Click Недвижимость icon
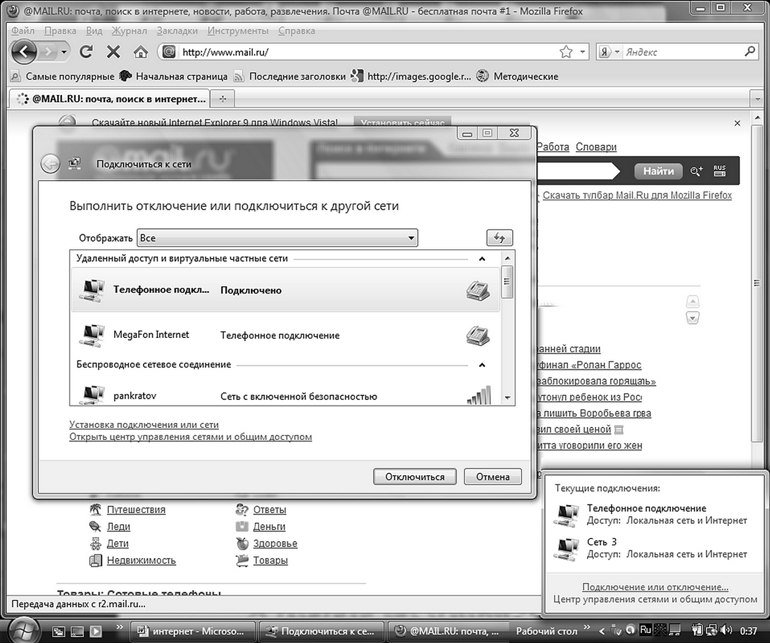This screenshot has height=643, width=770. [x=95, y=560]
